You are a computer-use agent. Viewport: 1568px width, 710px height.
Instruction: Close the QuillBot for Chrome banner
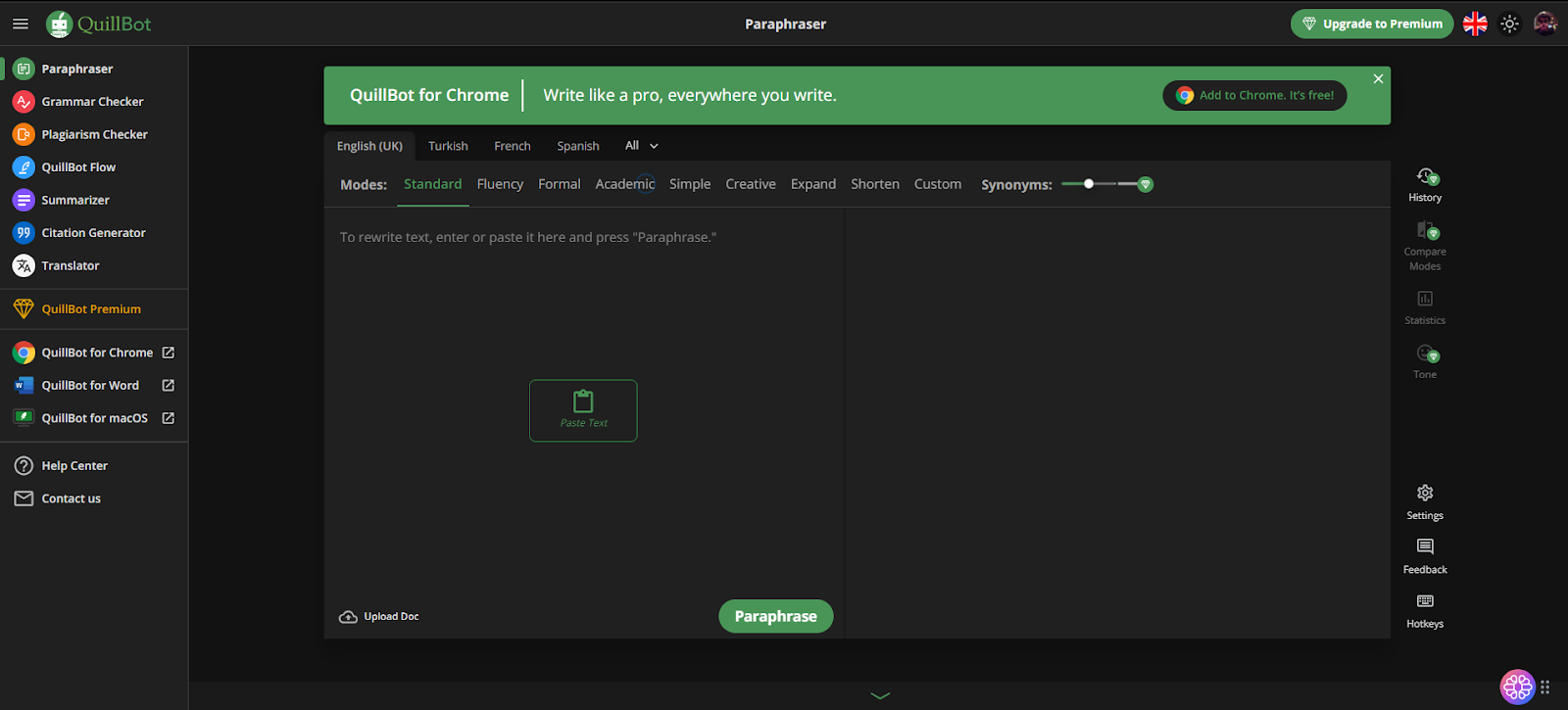point(1378,78)
